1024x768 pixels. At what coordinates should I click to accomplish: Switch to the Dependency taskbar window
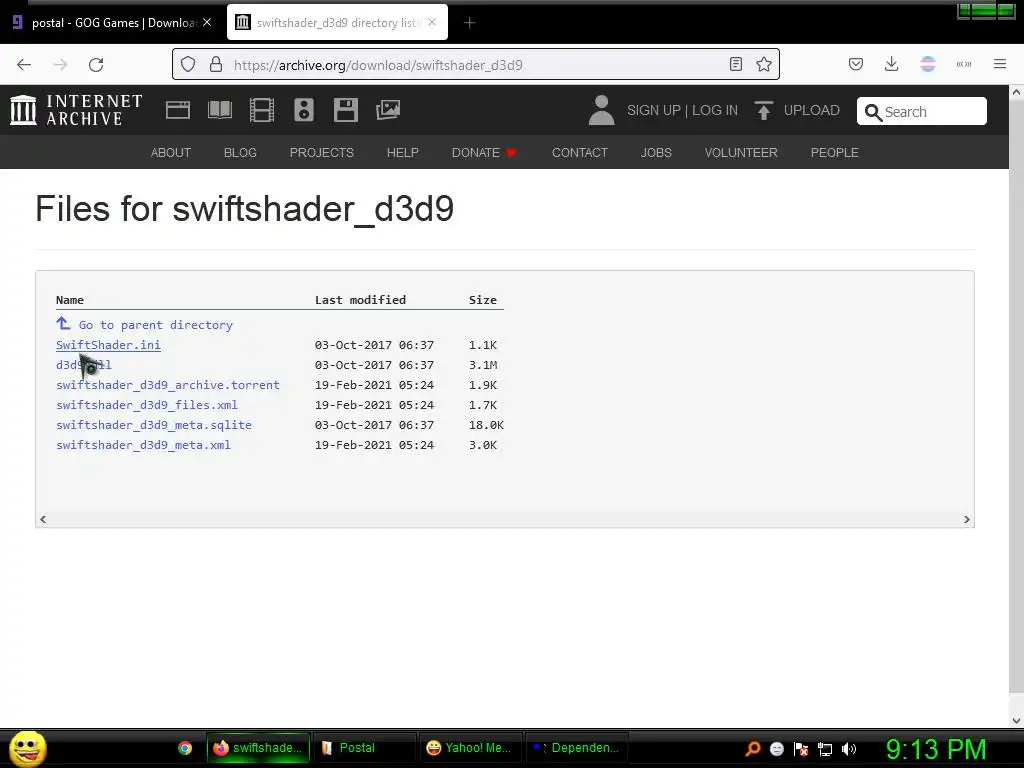coord(577,748)
